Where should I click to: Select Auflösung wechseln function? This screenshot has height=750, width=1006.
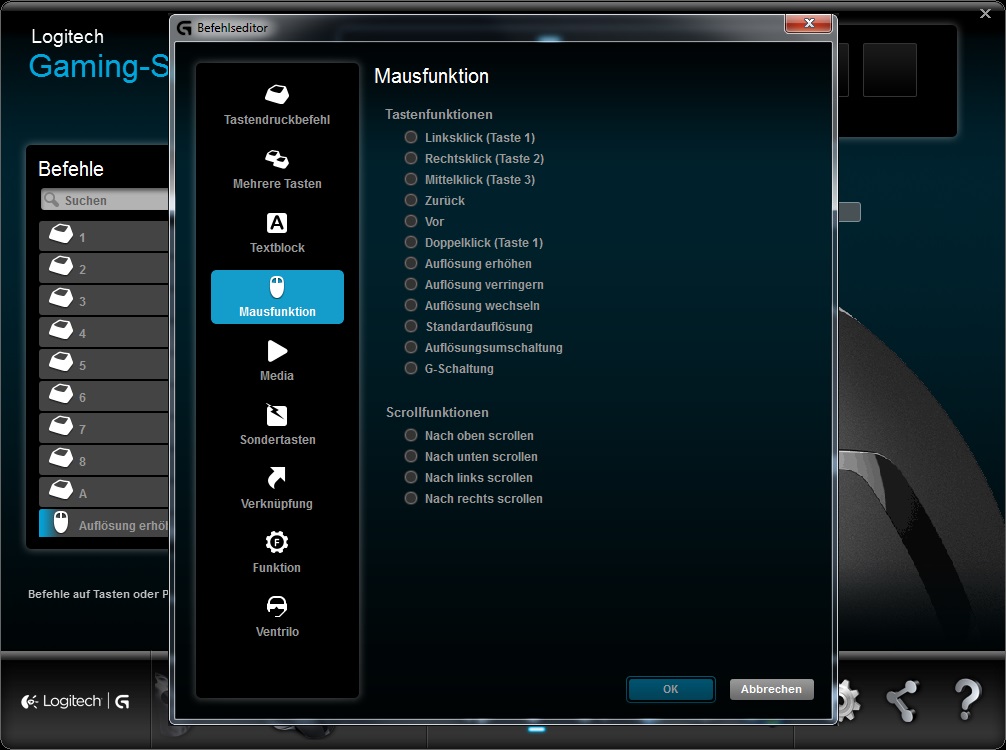[x=410, y=305]
